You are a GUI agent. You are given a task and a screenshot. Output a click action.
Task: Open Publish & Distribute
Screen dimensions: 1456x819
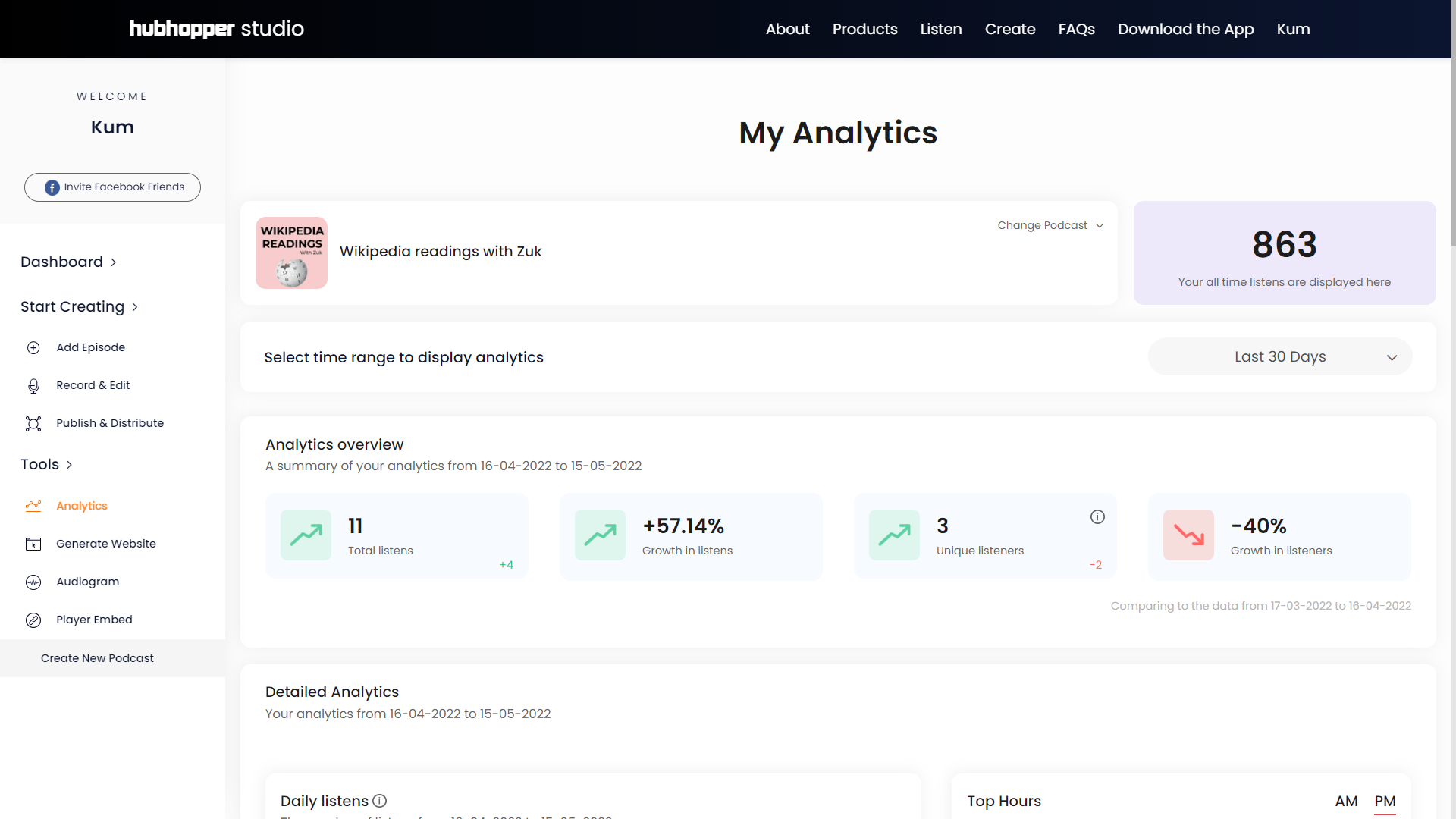[109, 423]
